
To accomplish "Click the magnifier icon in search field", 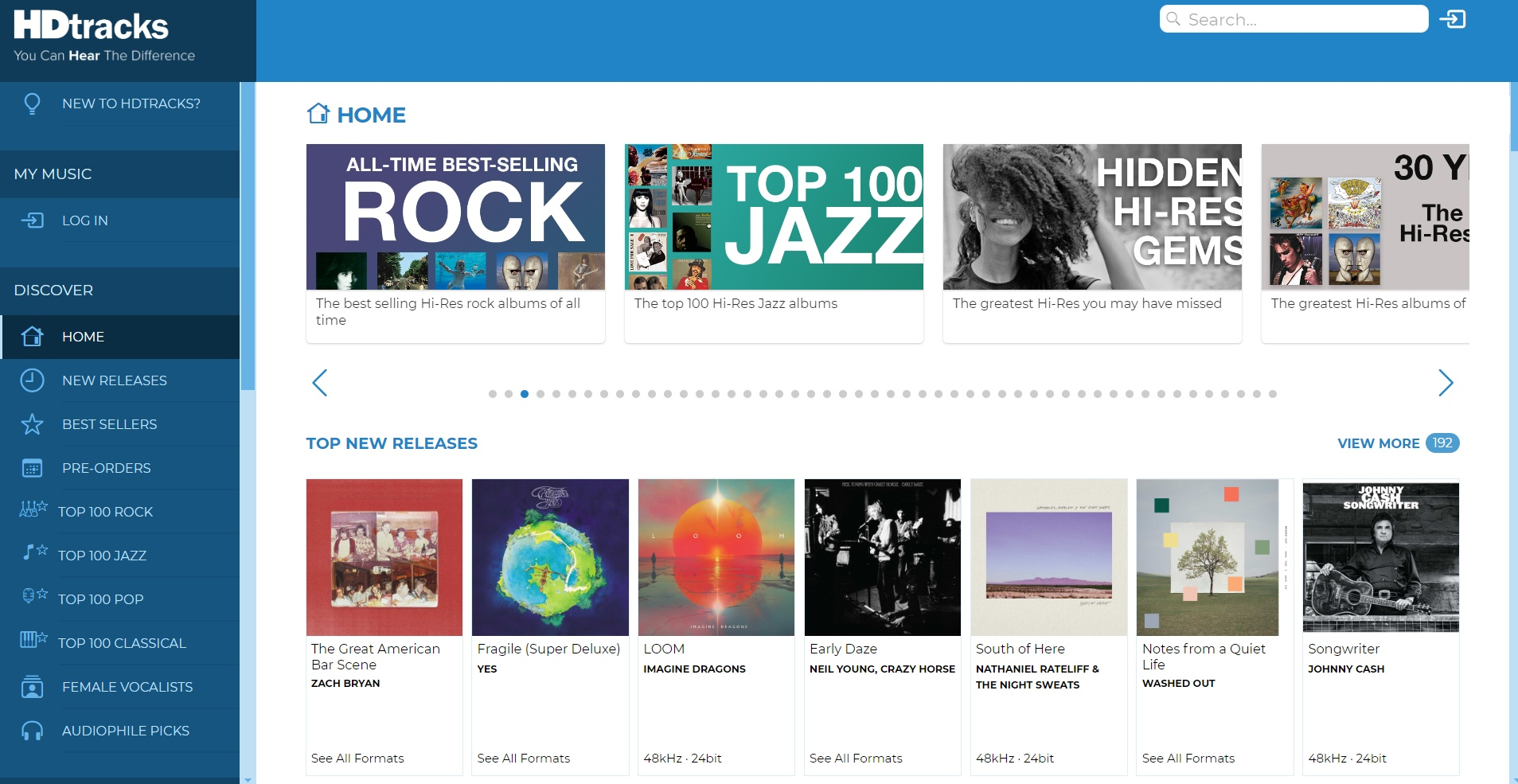I will point(1173,19).
